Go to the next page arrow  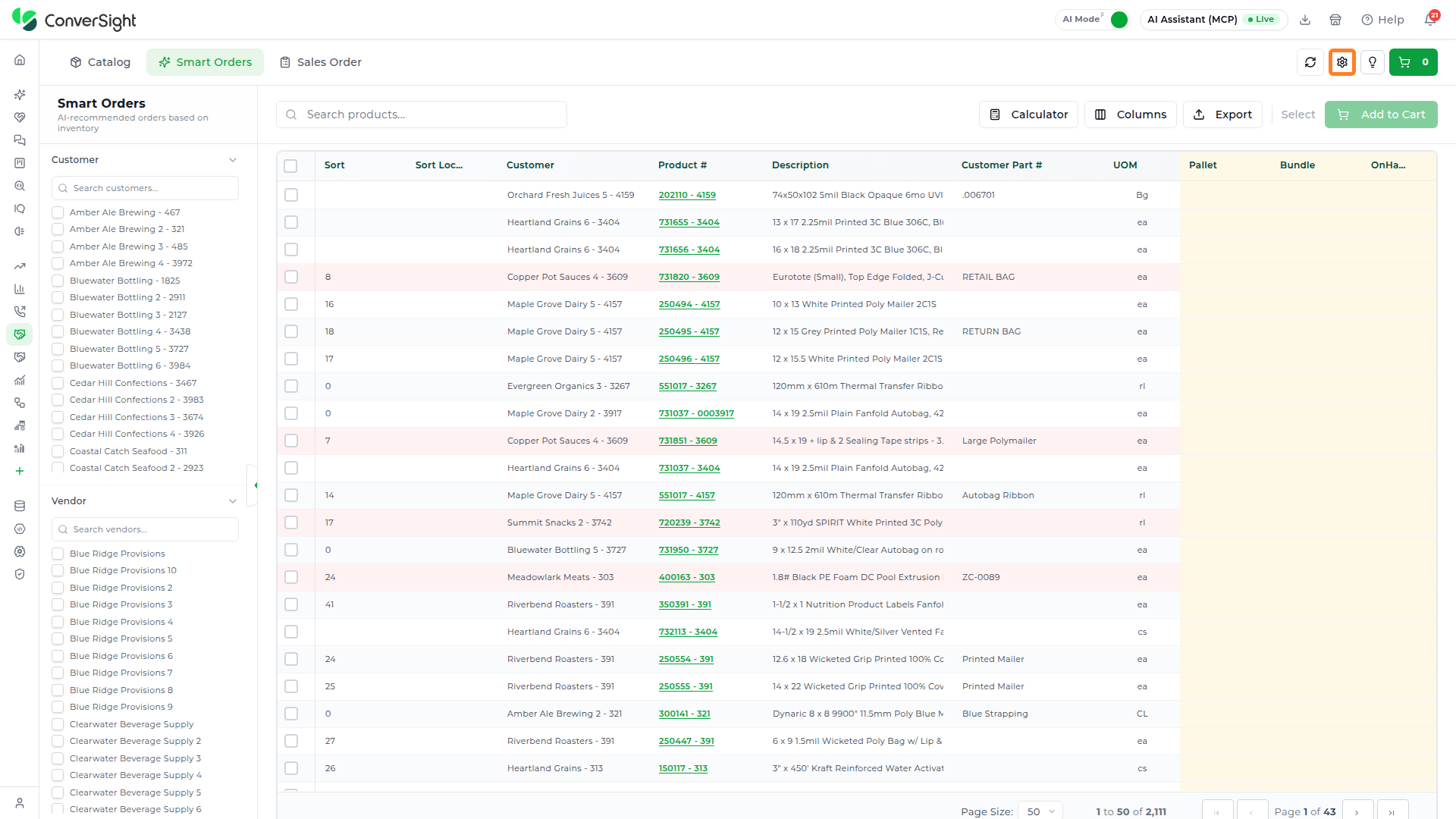coord(1357,811)
